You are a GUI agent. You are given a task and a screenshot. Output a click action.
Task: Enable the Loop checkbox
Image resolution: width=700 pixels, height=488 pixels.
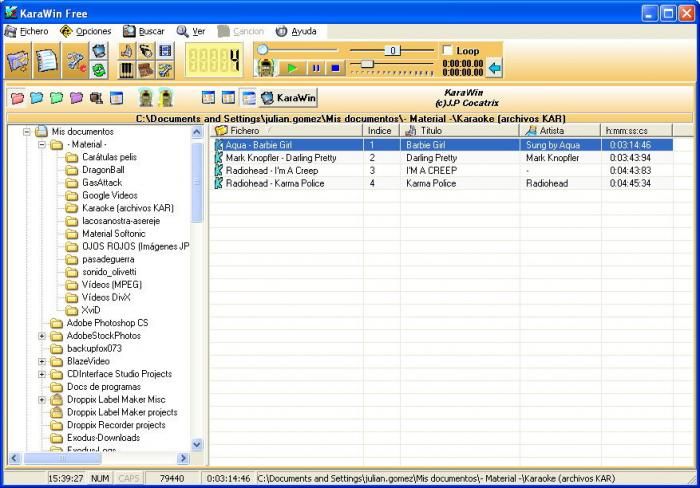tap(446, 50)
